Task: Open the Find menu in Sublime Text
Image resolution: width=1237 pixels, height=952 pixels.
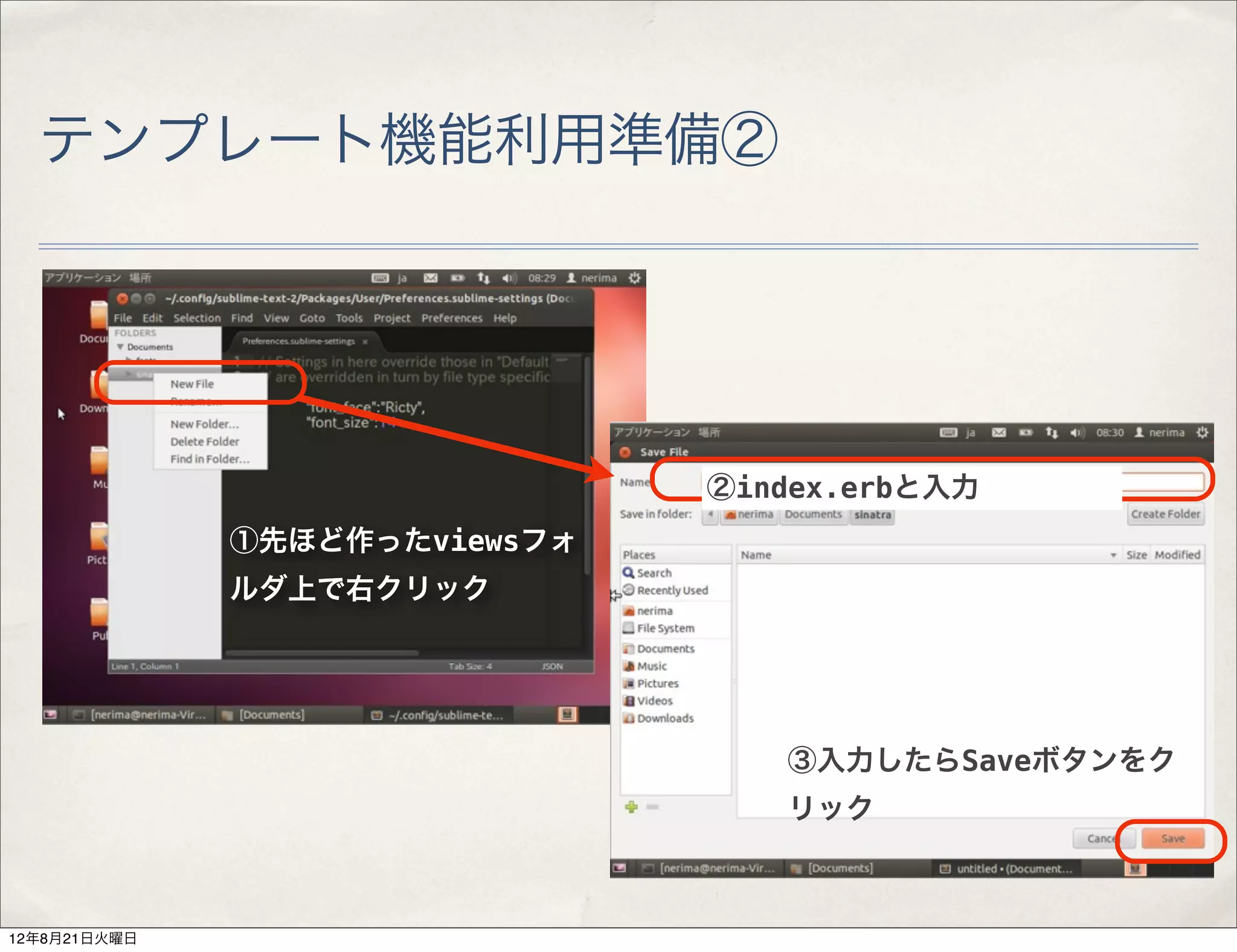Action: tap(242, 318)
